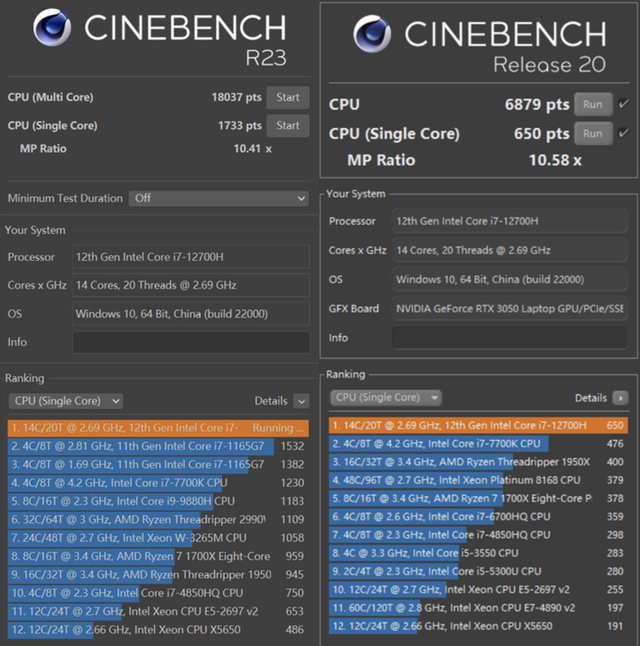Select the Xeon E7-4890 v2 ranking entry
The height and width of the screenshot is (646, 640).
[470, 608]
